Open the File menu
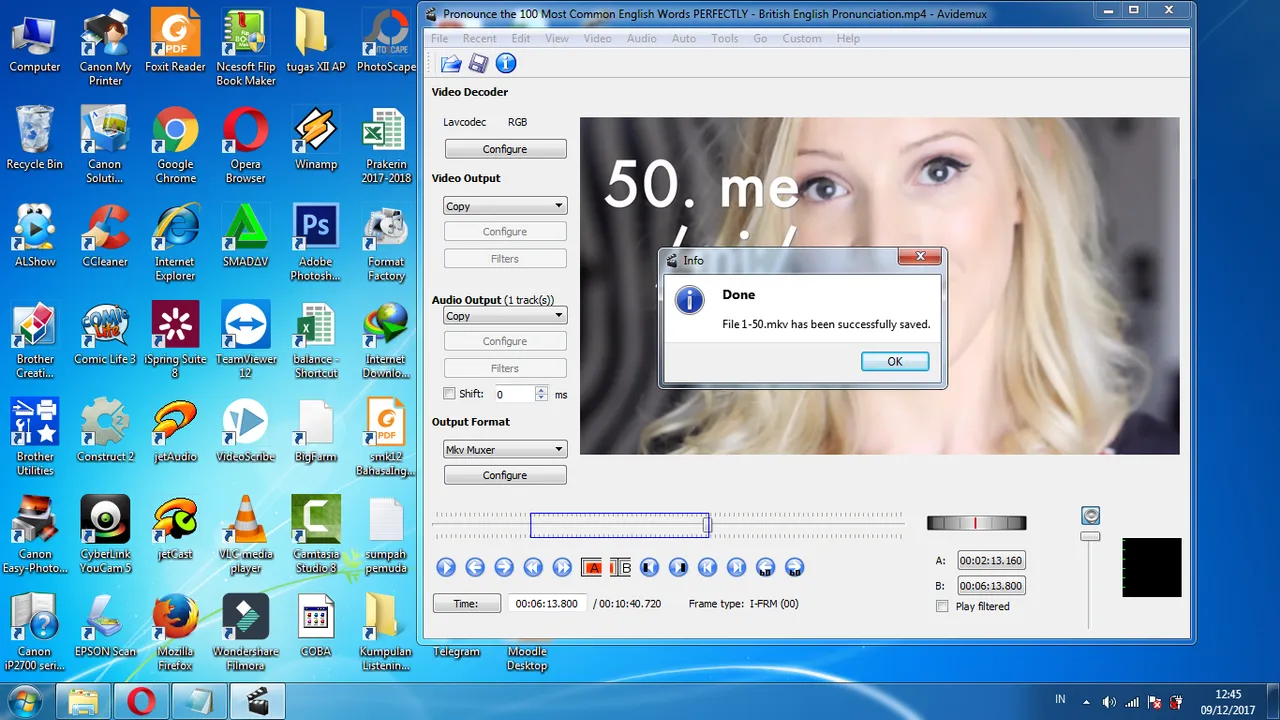 point(439,38)
